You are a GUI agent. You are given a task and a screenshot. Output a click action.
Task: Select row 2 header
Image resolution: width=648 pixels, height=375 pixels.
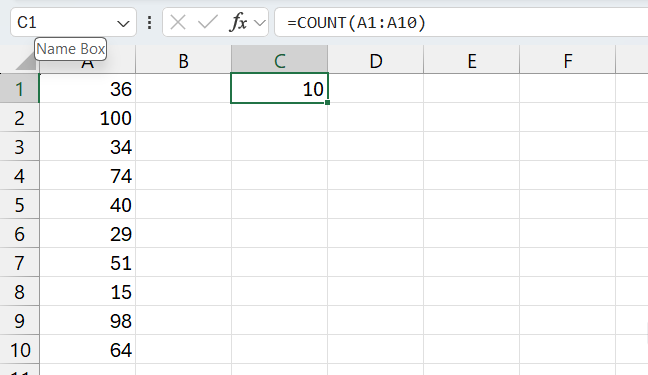pyautogui.click(x=19, y=118)
